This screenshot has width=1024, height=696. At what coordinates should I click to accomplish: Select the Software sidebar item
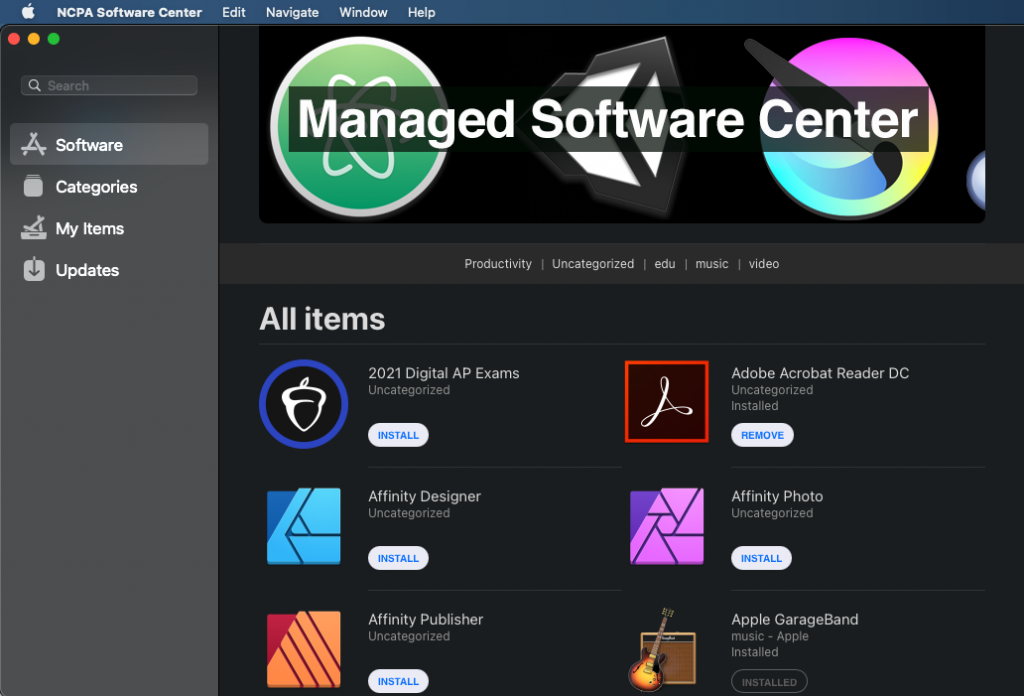click(x=89, y=145)
